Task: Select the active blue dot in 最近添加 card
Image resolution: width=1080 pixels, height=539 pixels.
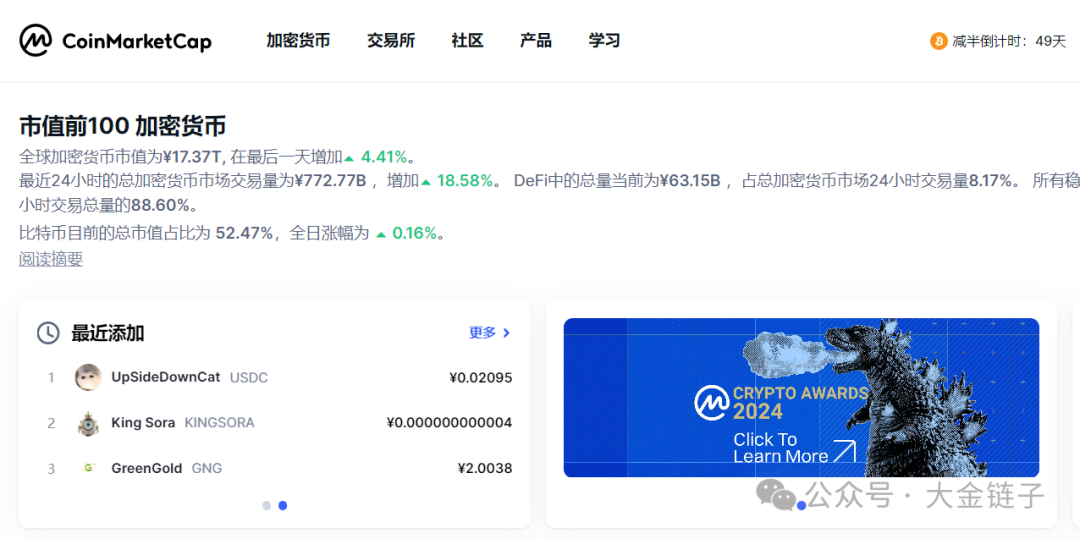Action: coord(282,505)
